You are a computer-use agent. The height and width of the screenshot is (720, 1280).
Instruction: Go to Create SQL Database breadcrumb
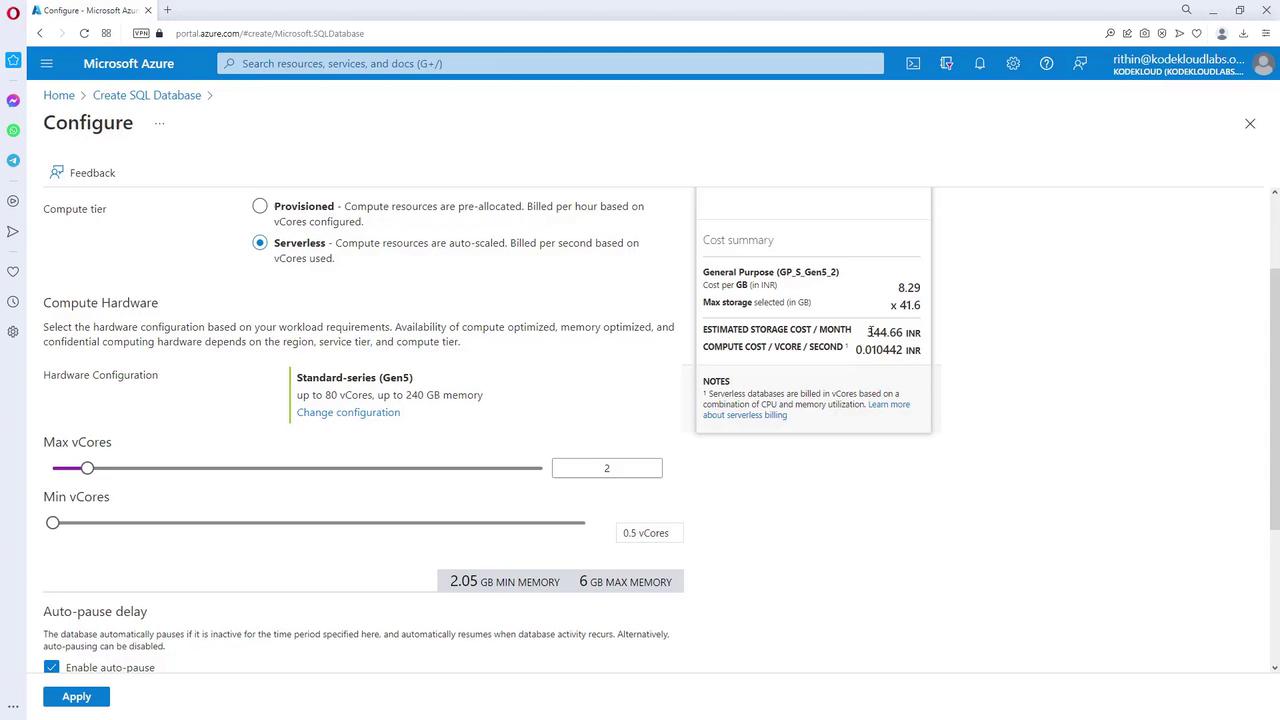tap(147, 95)
